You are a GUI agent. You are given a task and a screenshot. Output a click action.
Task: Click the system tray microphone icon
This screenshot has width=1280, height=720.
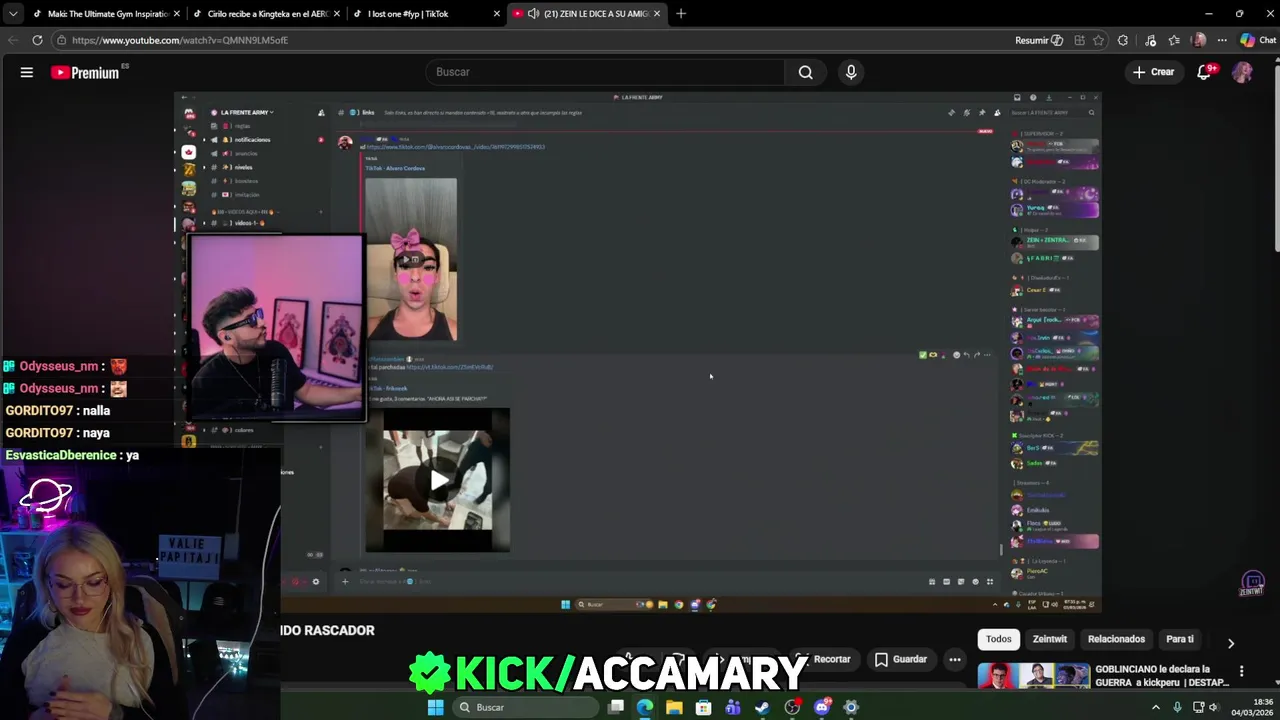click(1177, 707)
